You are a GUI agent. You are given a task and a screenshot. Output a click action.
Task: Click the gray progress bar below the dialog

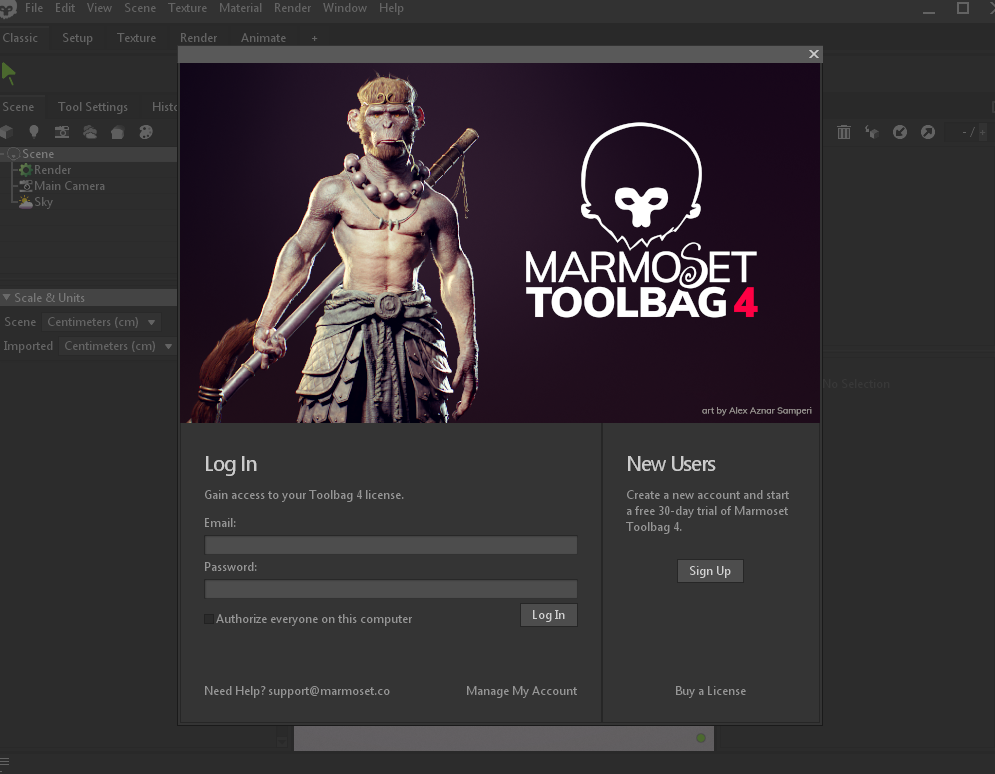coord(504,738)
